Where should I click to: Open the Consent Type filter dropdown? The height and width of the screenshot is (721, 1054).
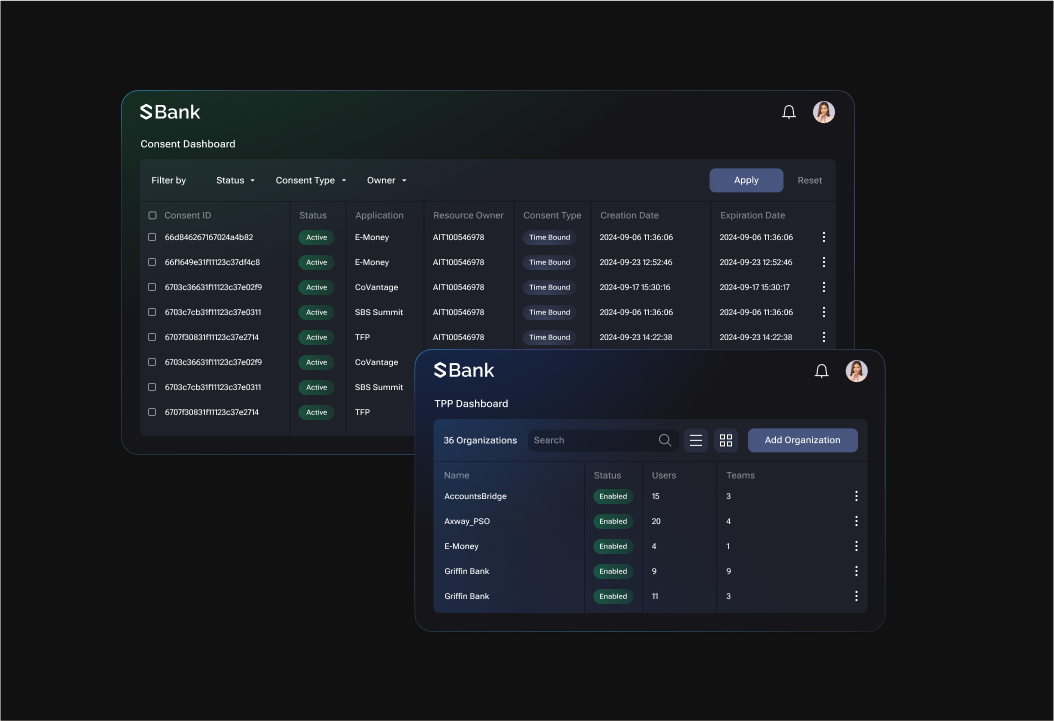[310, 180]
